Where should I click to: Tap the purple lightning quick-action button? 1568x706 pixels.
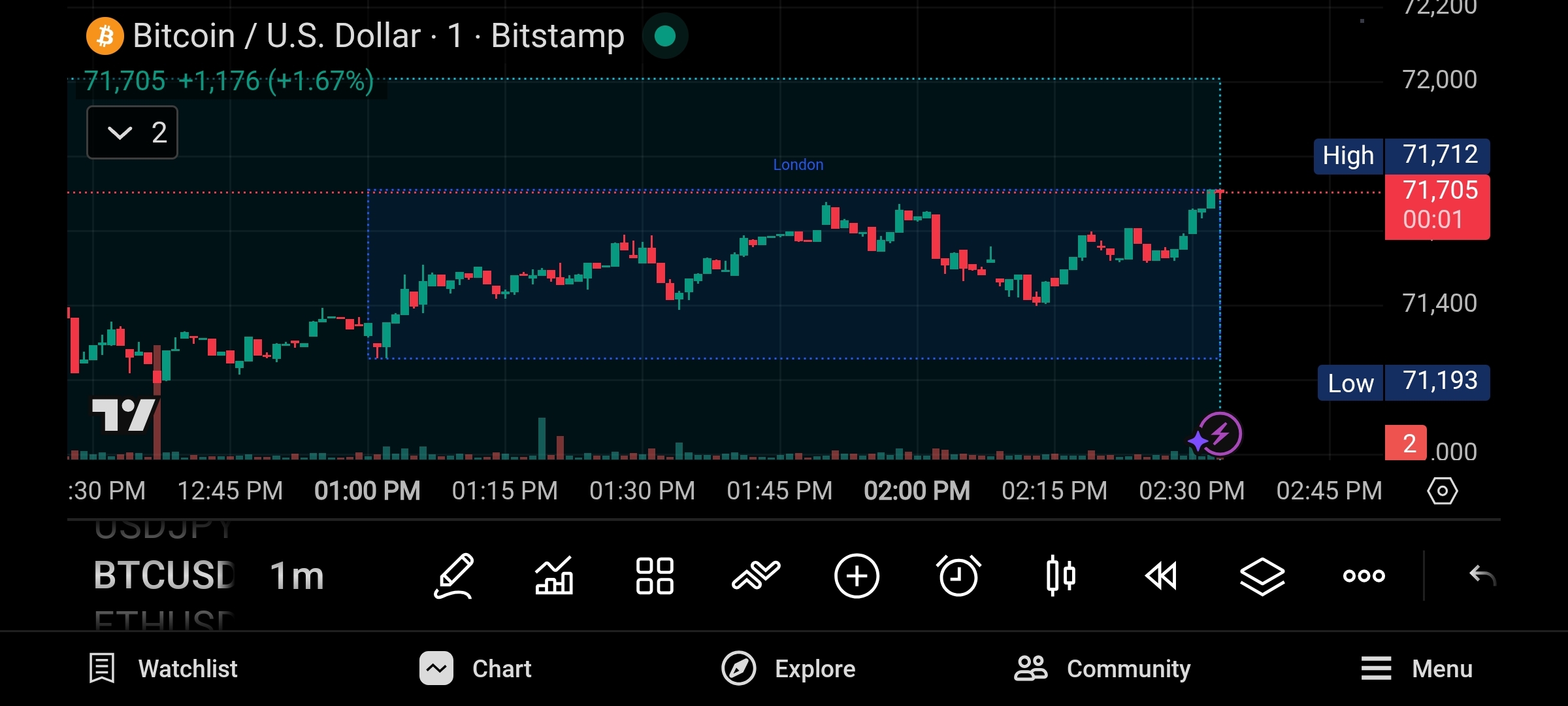click(1219, 434)
